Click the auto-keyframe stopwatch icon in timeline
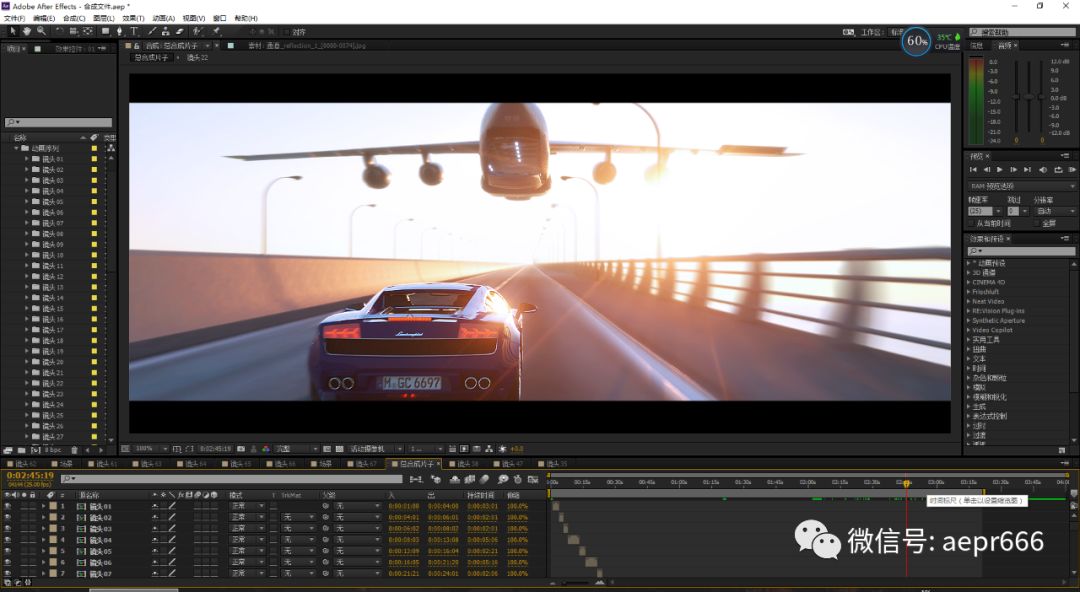This screenshot has height=592, width=1080. (x=517, y=479)
